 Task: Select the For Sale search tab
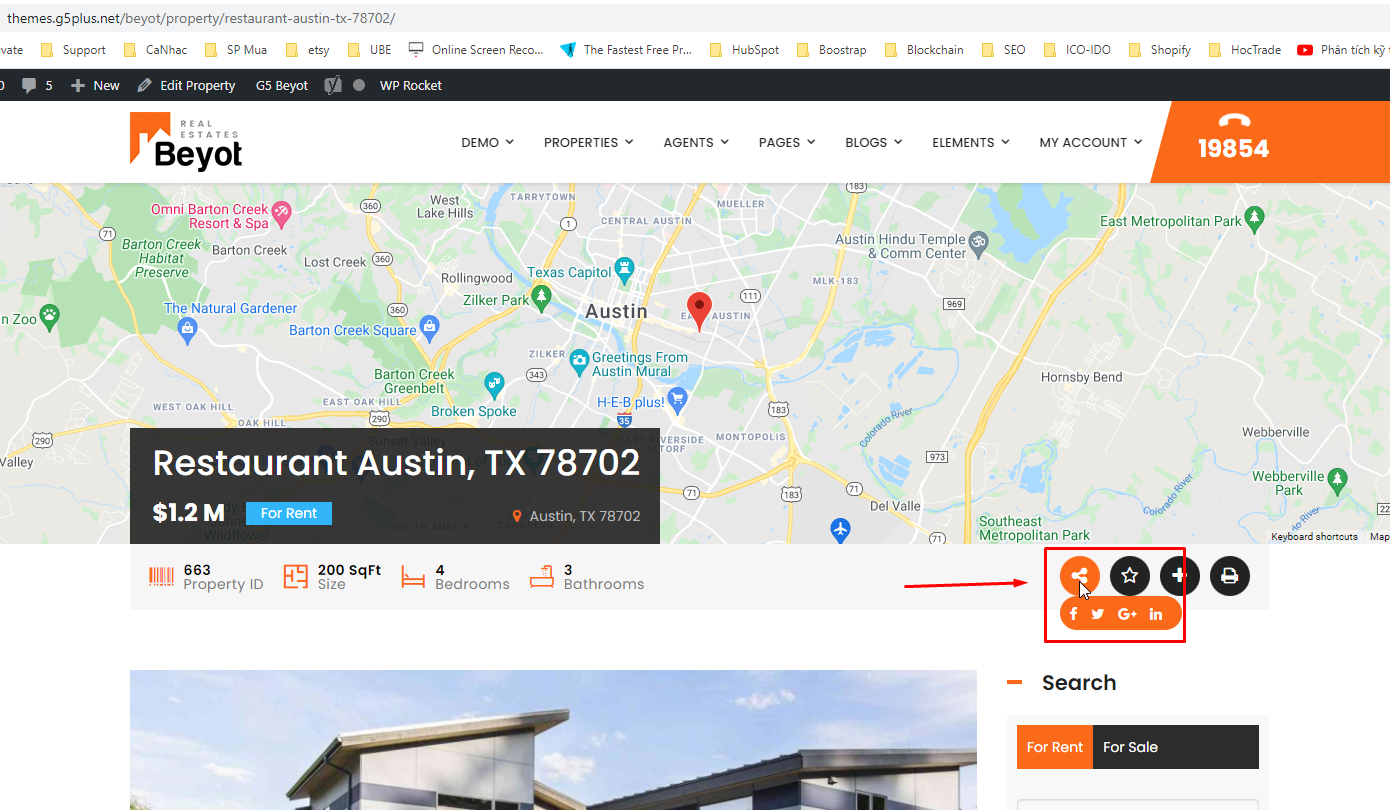[1130, 747]
